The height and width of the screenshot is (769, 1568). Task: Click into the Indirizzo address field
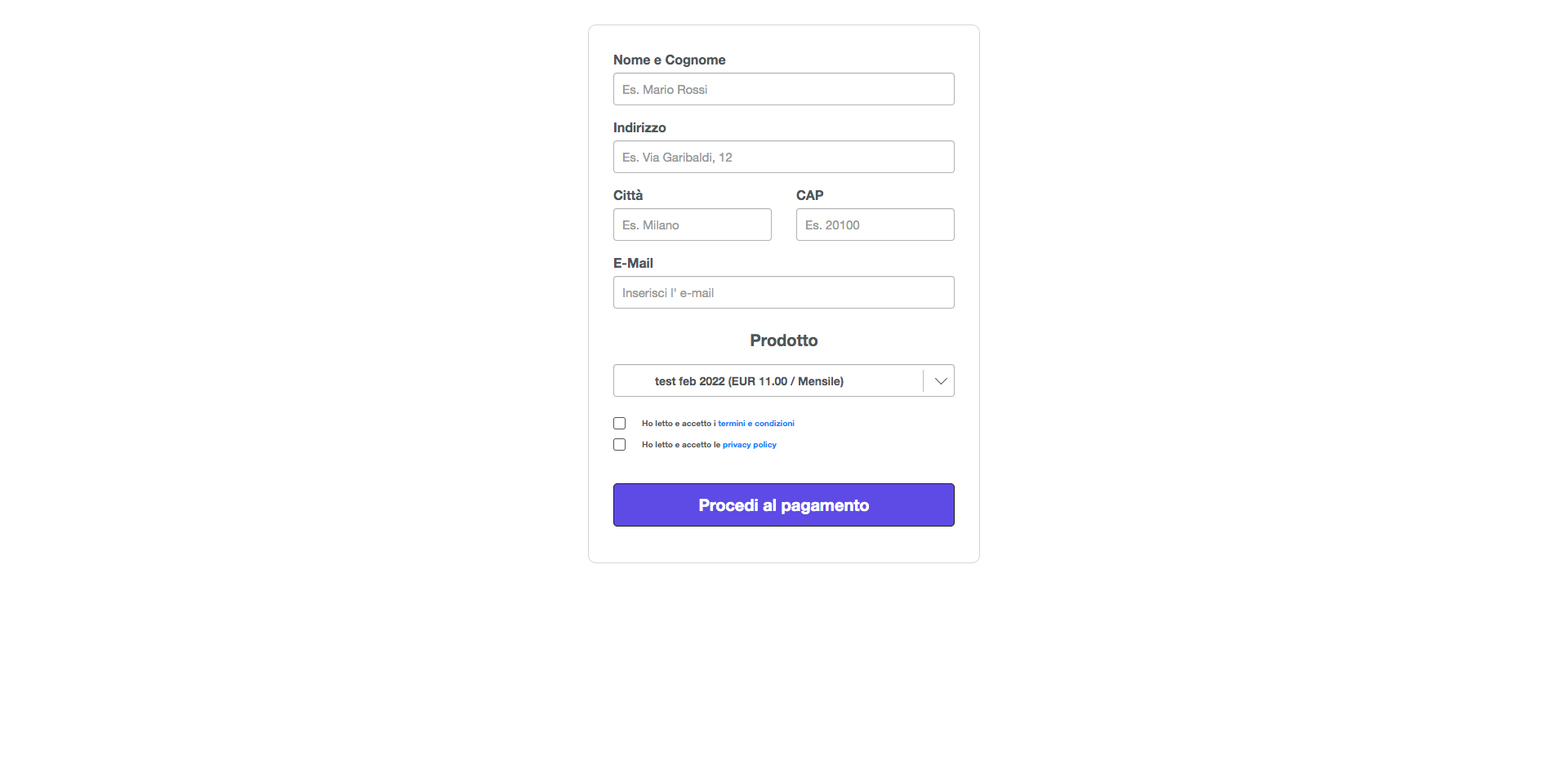(783, 158)
